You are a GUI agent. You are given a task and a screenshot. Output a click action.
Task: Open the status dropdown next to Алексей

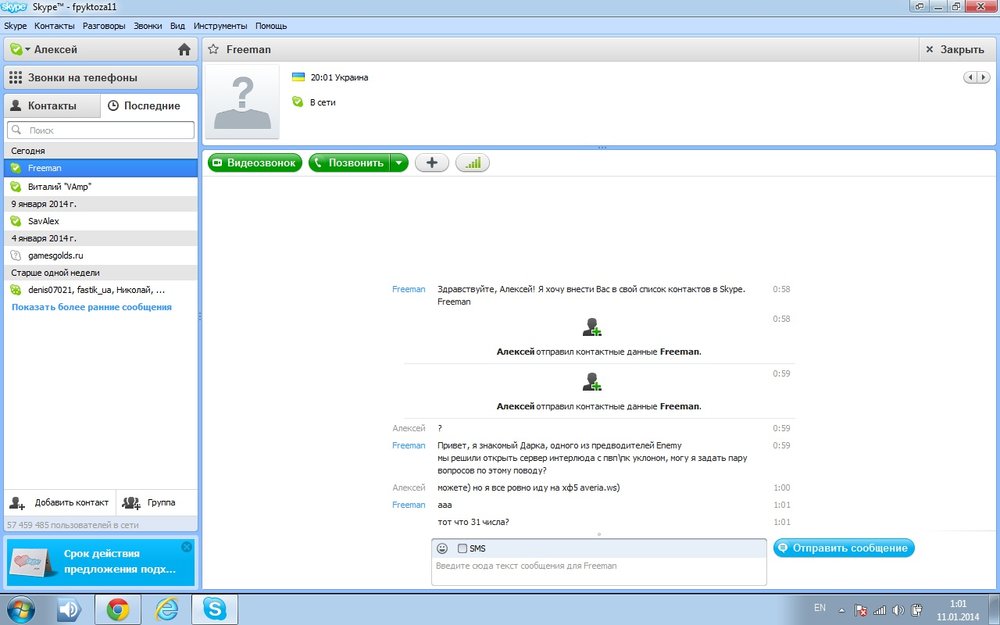point(27,49)
